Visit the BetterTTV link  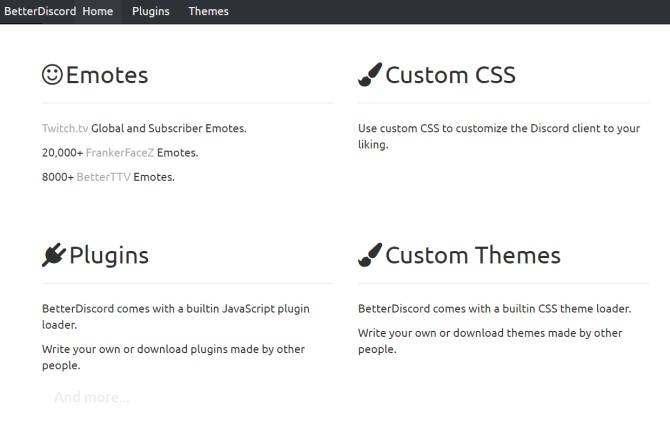point(103,177)
